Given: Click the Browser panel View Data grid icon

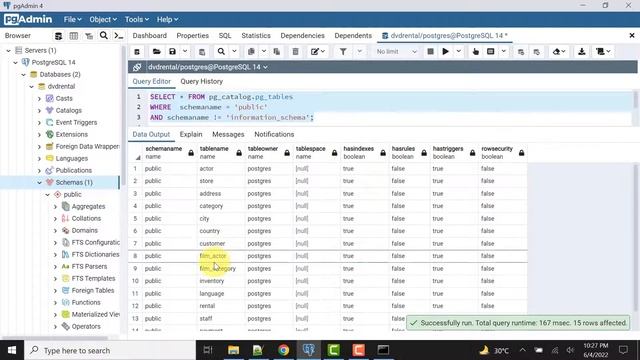Looking at the screenshot, I should [x=73, y=36].
